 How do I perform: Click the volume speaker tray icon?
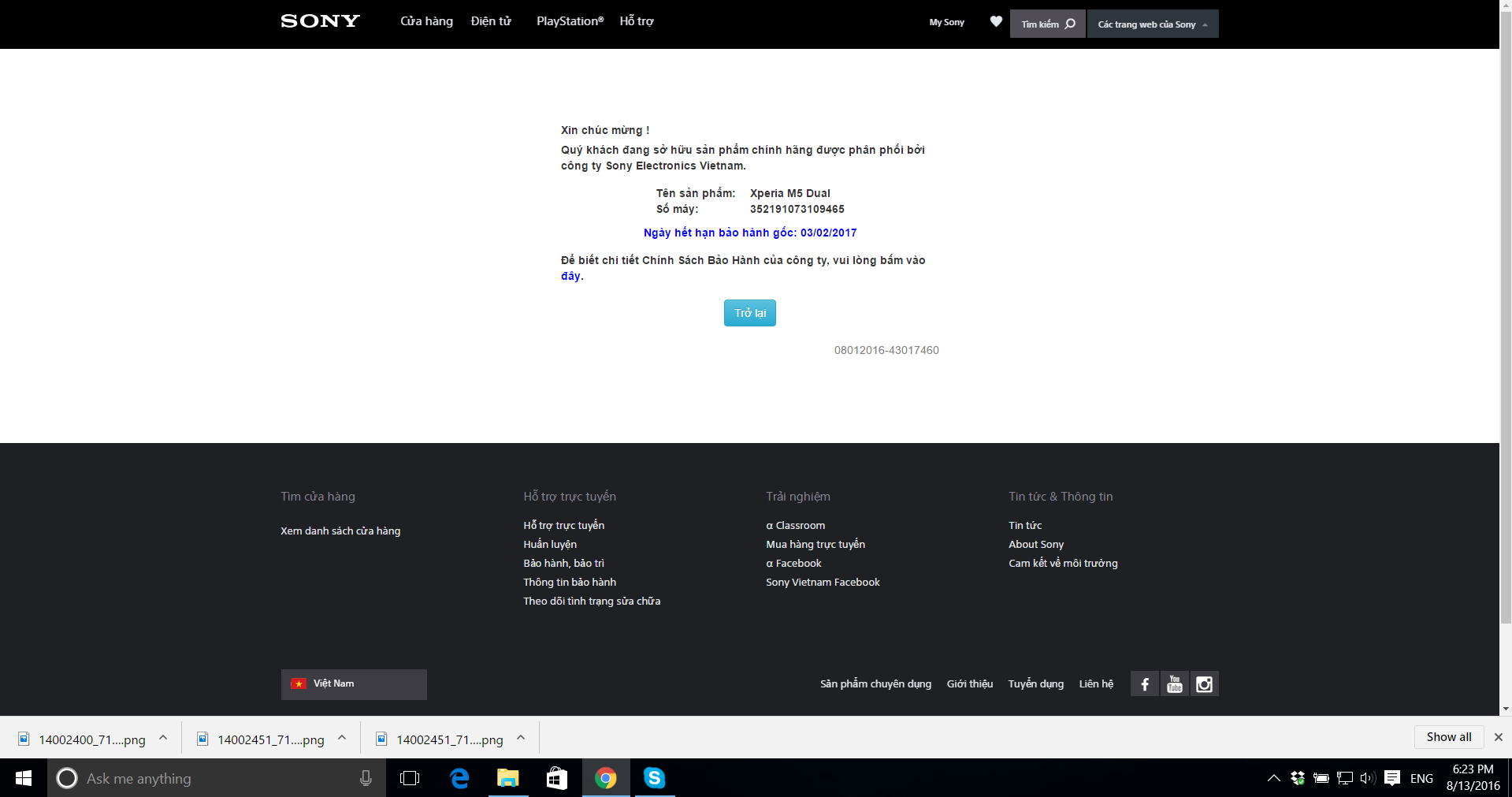point(1367,778)
